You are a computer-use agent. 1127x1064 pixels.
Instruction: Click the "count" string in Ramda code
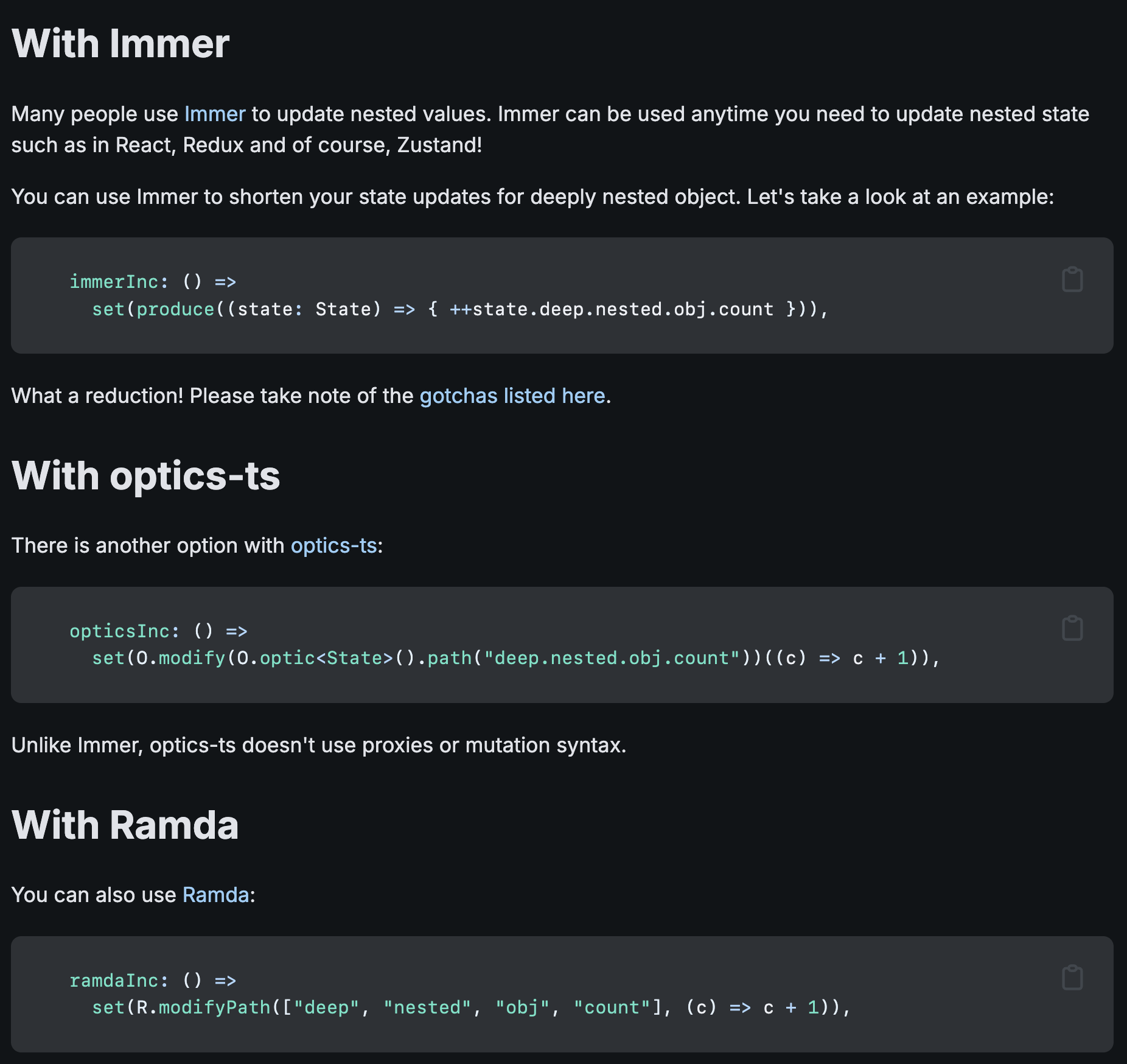pos(612,1007)
